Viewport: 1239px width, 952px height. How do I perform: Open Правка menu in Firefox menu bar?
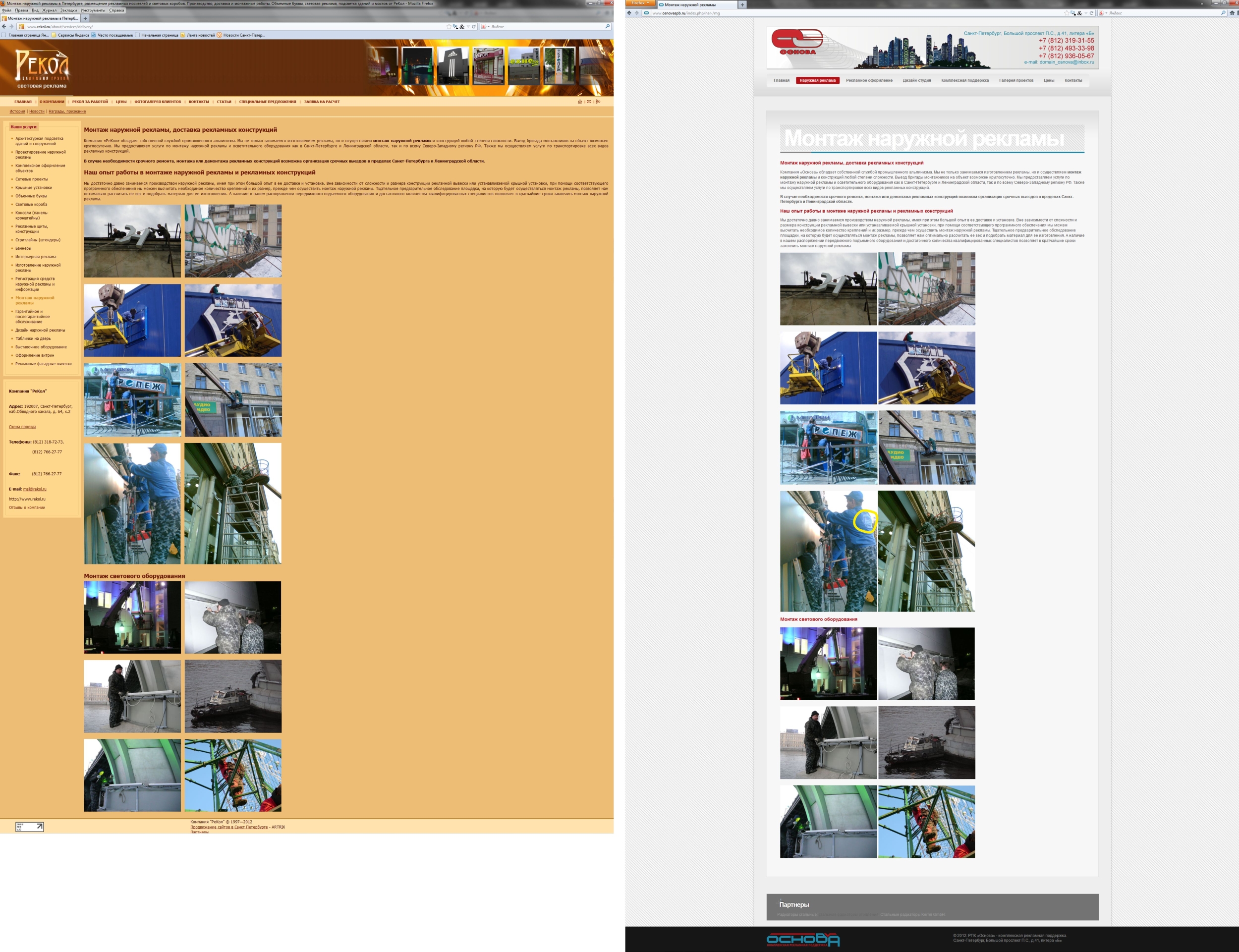click(x=21, y=10)
